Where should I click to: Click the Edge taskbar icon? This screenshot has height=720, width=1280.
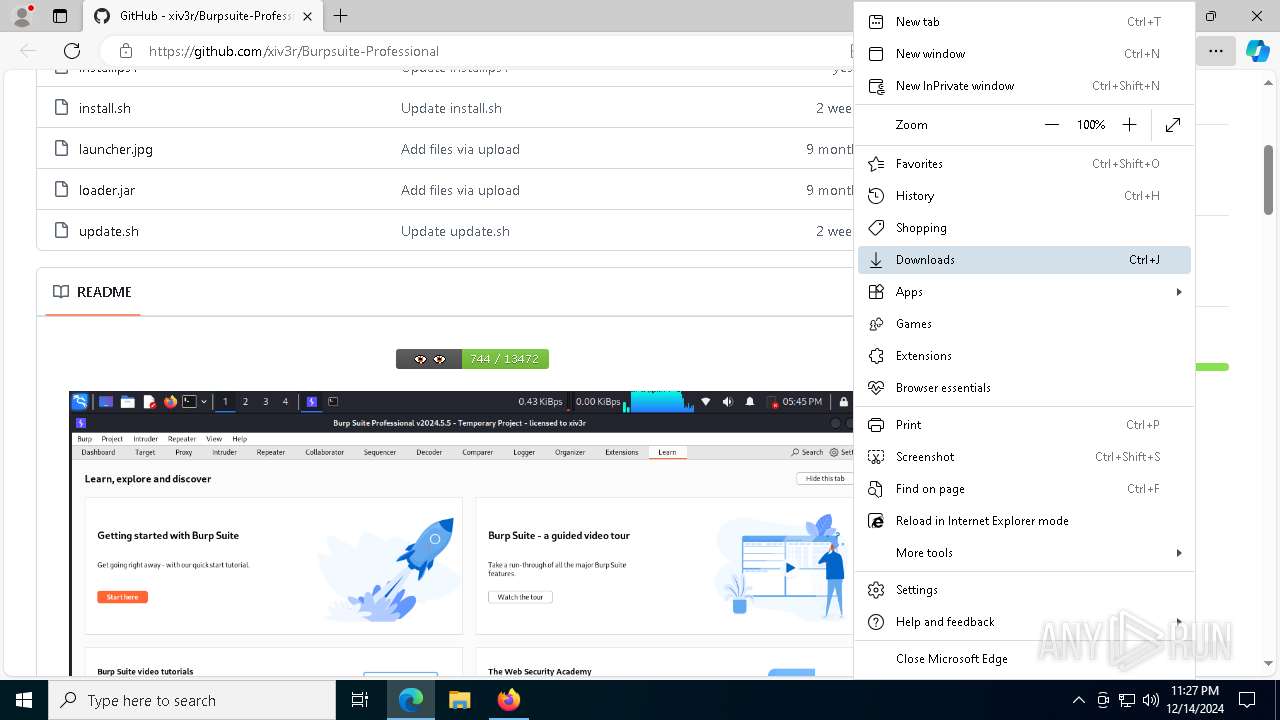click(411, 700)
